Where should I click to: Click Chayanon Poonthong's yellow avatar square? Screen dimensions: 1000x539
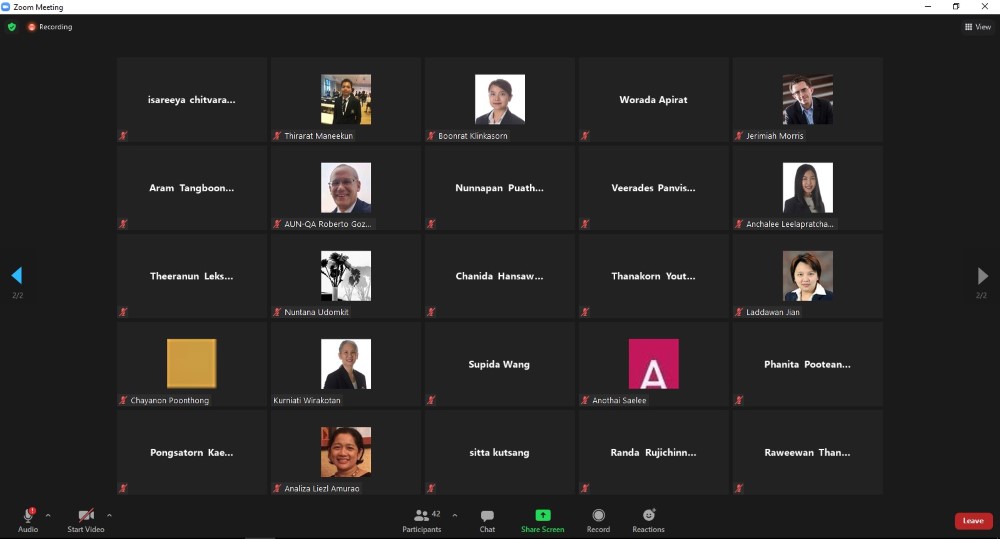(191, 363)
